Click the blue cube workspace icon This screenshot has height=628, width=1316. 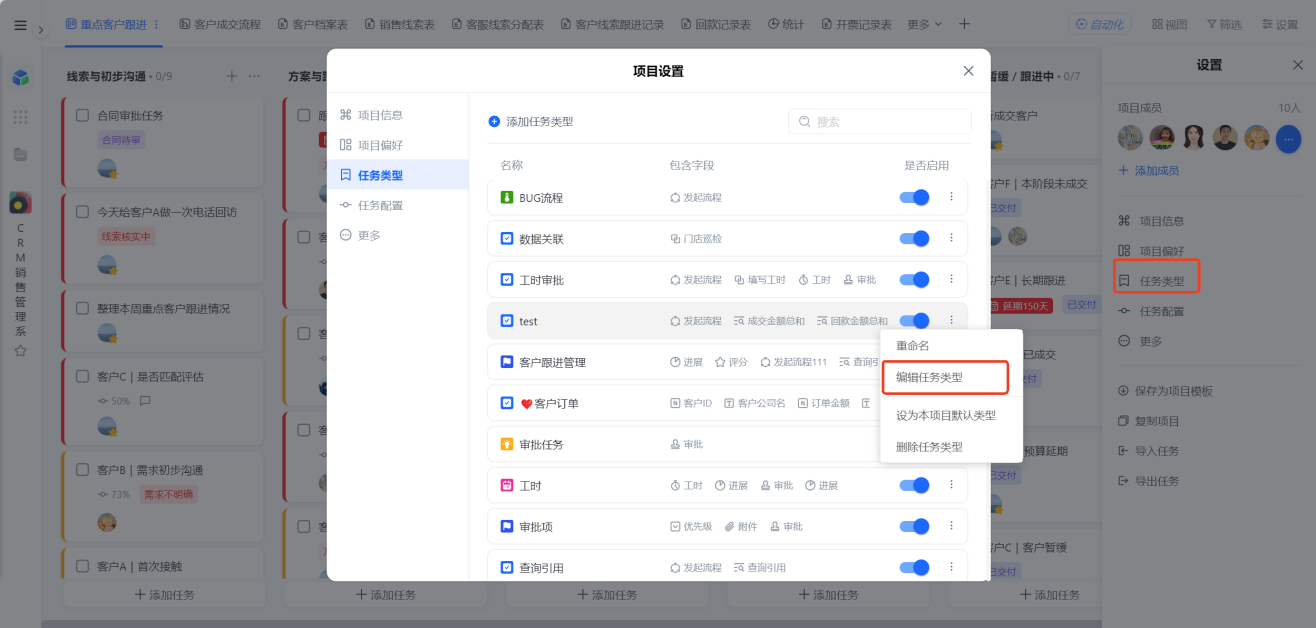click(20, 77)
